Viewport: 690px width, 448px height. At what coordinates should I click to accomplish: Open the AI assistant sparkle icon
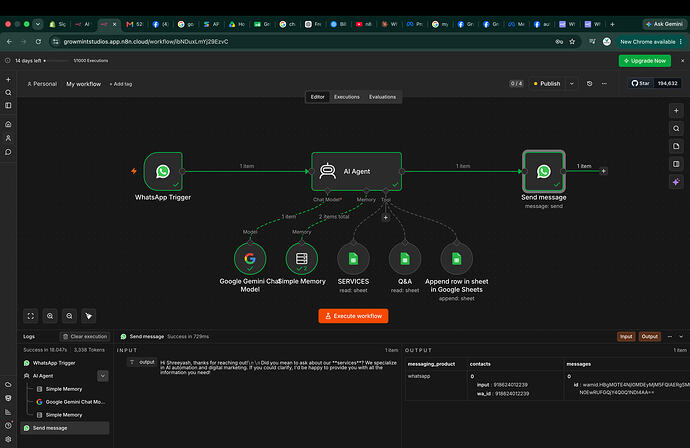pos(676,182)
